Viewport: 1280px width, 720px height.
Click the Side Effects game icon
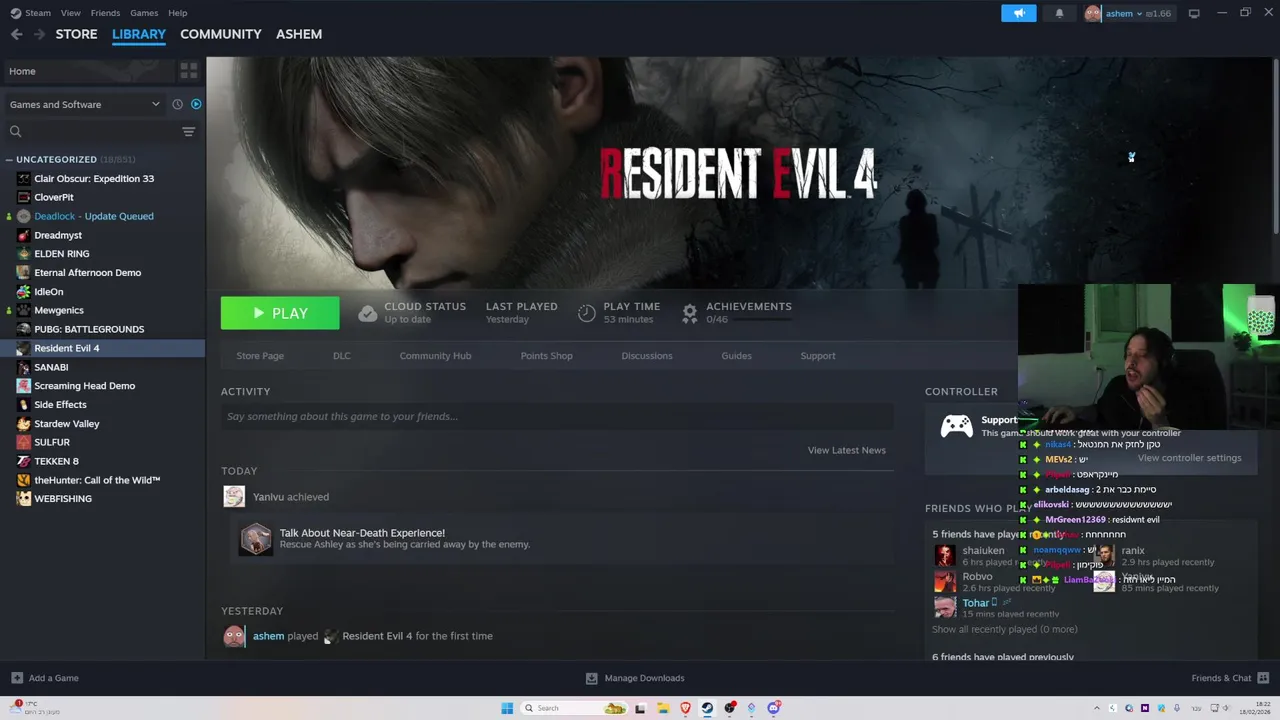pos(24,404)
